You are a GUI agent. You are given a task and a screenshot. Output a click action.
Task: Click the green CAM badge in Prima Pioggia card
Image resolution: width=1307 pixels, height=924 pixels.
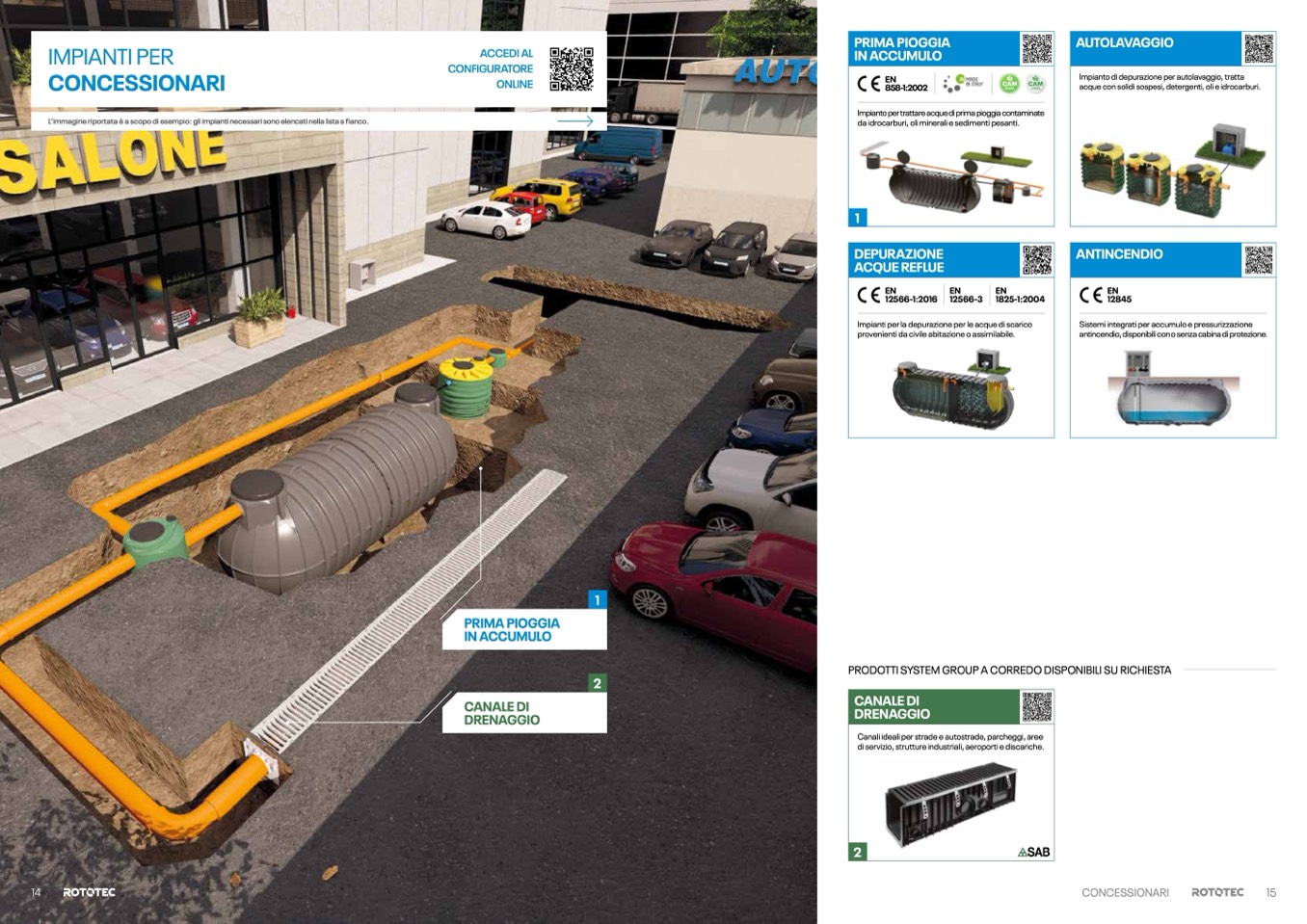(x=1009, y=84)
